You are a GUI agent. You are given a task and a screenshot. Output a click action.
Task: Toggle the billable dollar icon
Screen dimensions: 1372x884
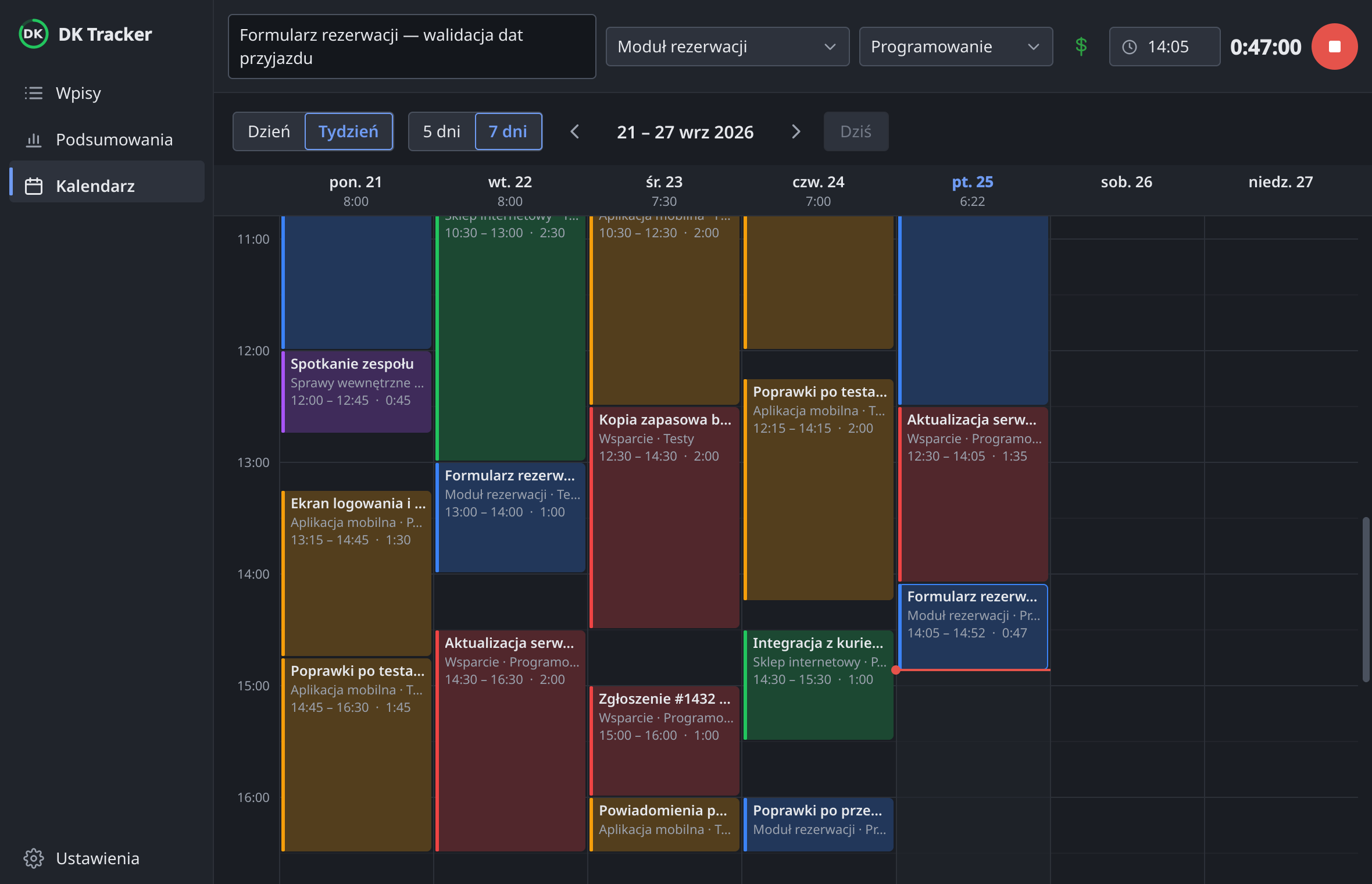click(1081, 47)
